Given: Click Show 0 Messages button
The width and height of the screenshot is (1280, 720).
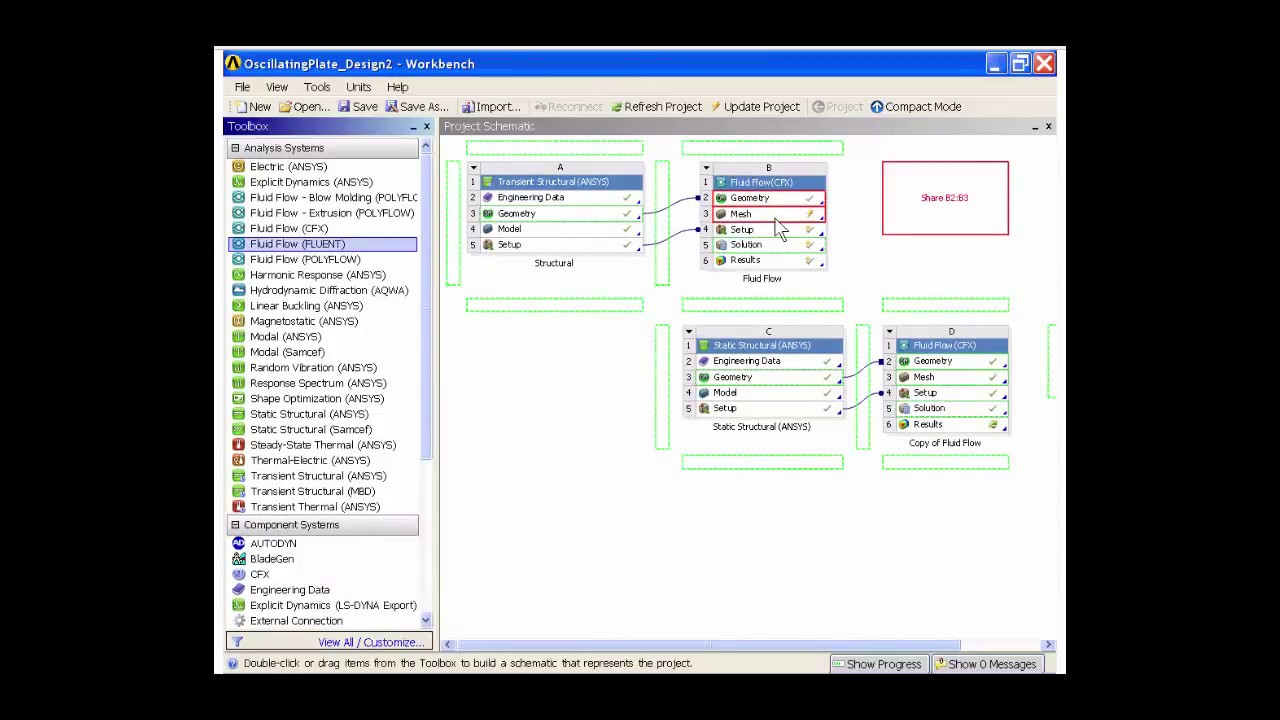Looking at the screenshot, I should [x=986, y=664].
